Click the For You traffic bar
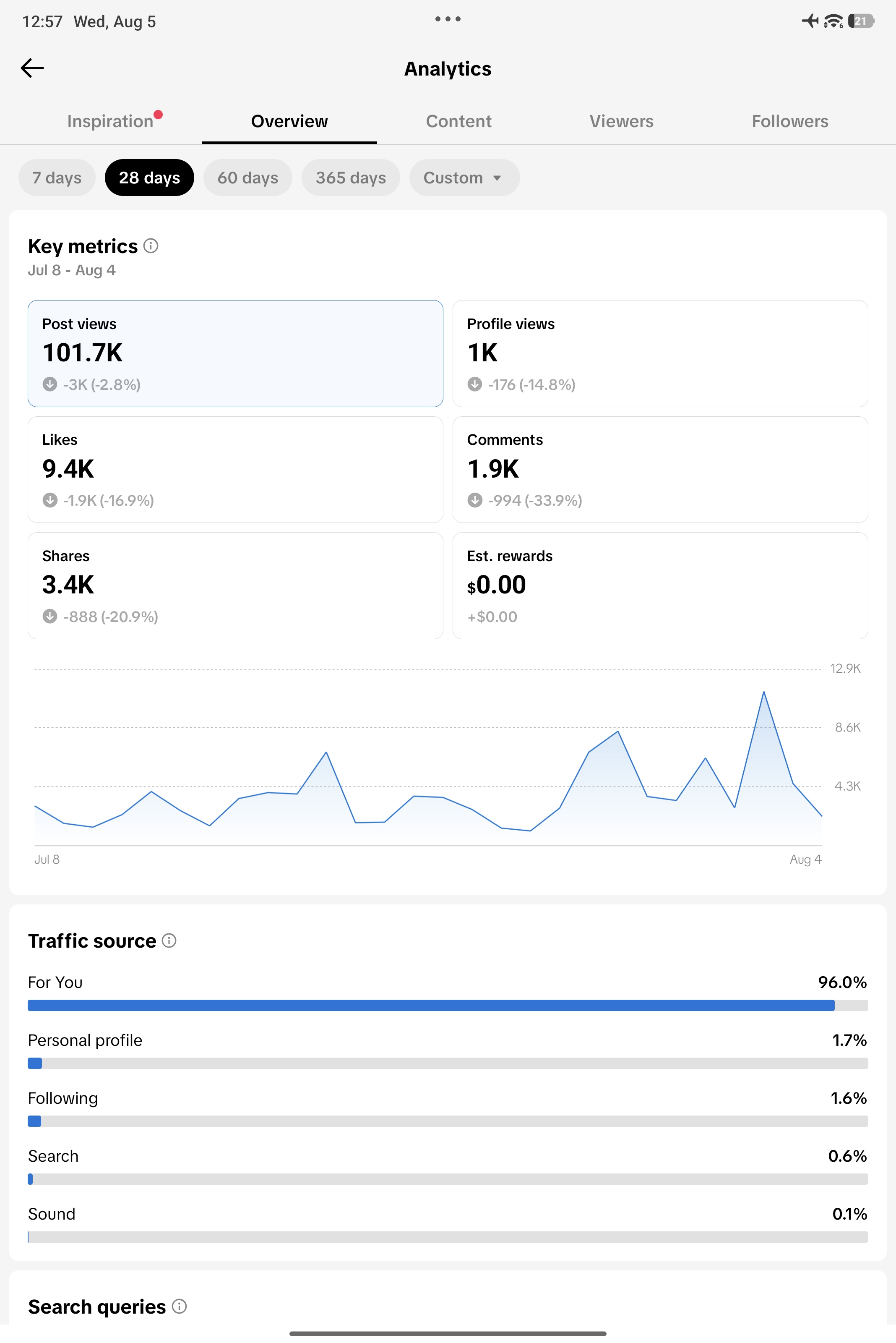 (x=448, y=1005)
